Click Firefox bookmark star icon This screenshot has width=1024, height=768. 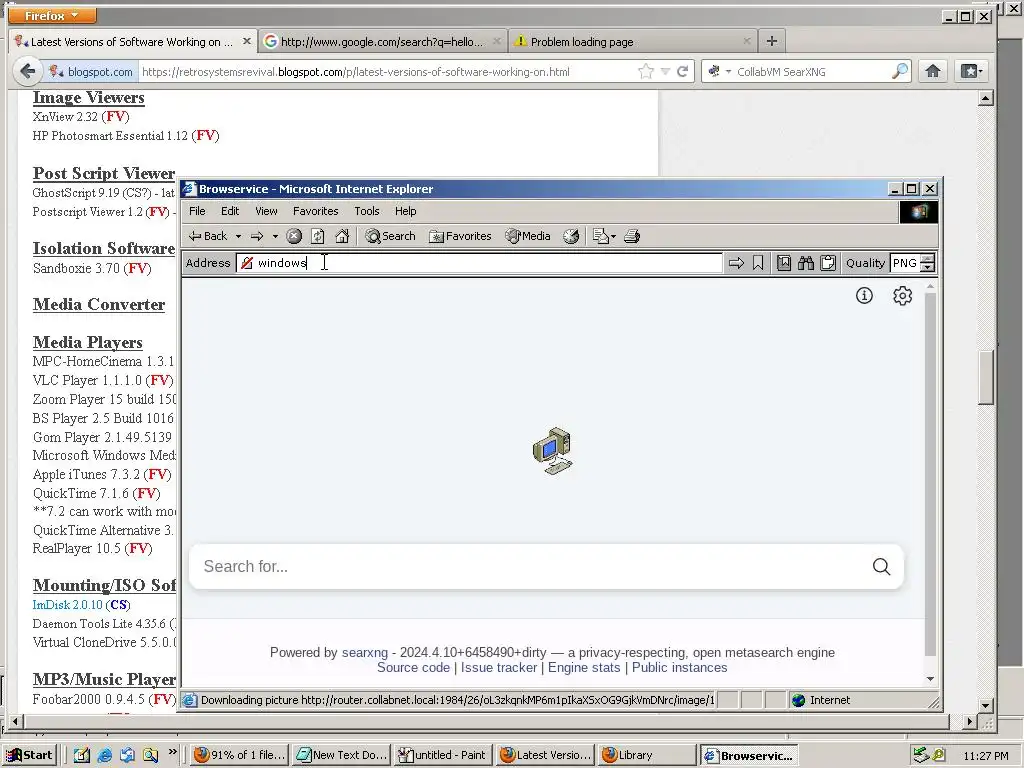(x=646, y=71)
